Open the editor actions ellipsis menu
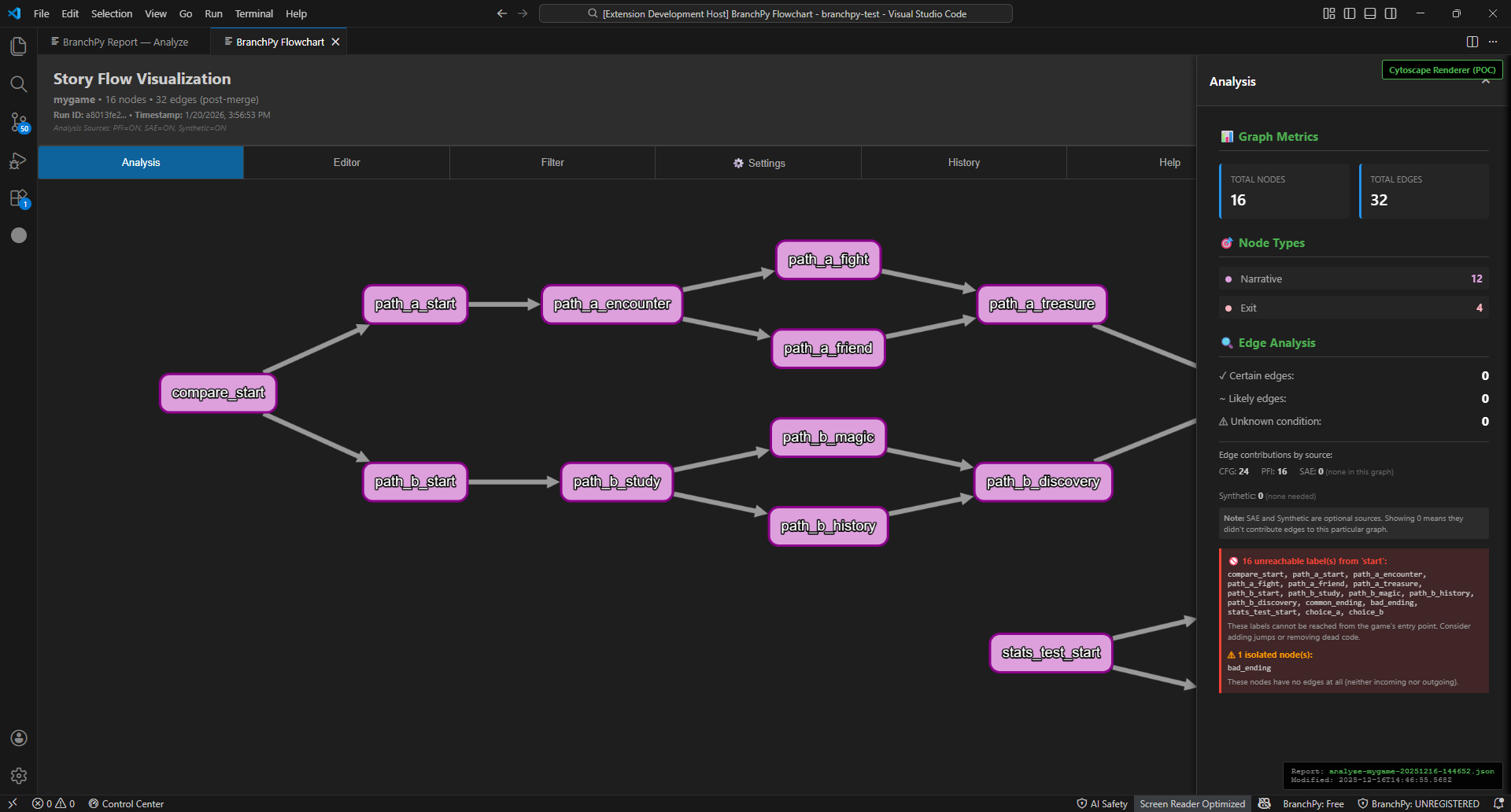This screenshot has height=812, width=1511. [x=1493, y=42]
